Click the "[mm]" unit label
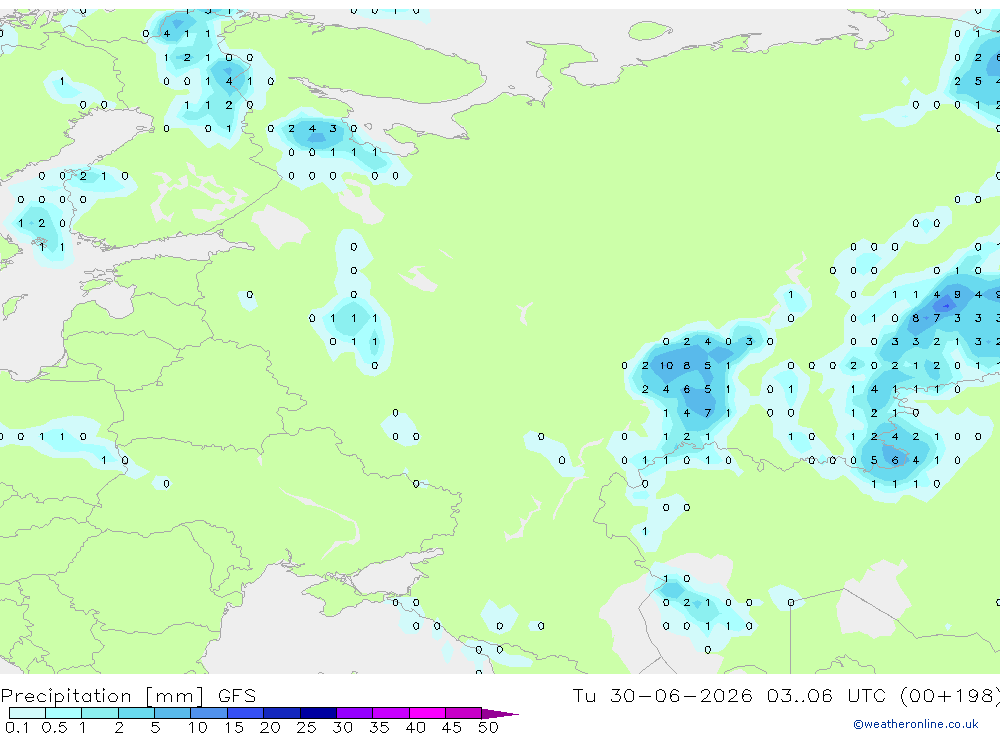This screenshot has height=733, width=1000. (175, 696)
